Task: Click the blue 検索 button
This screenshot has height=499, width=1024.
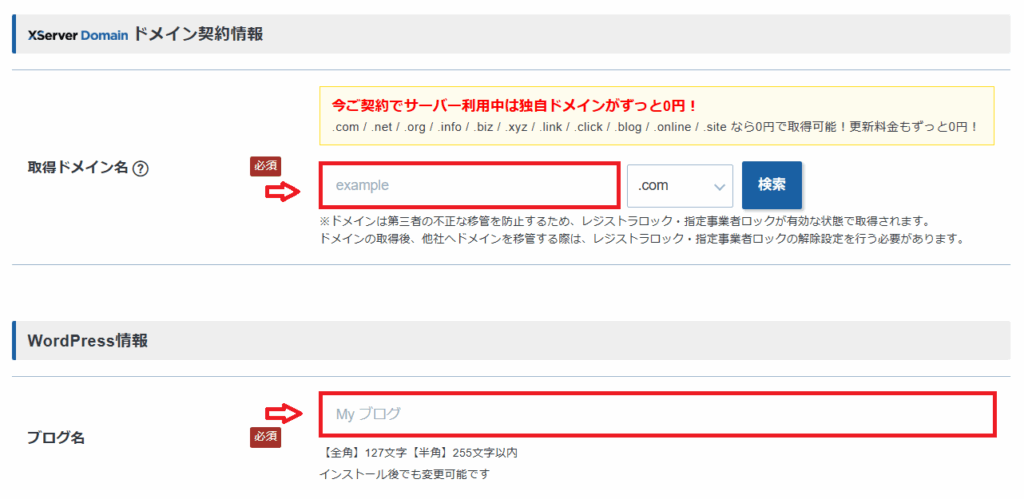Action: click(771, 185)
